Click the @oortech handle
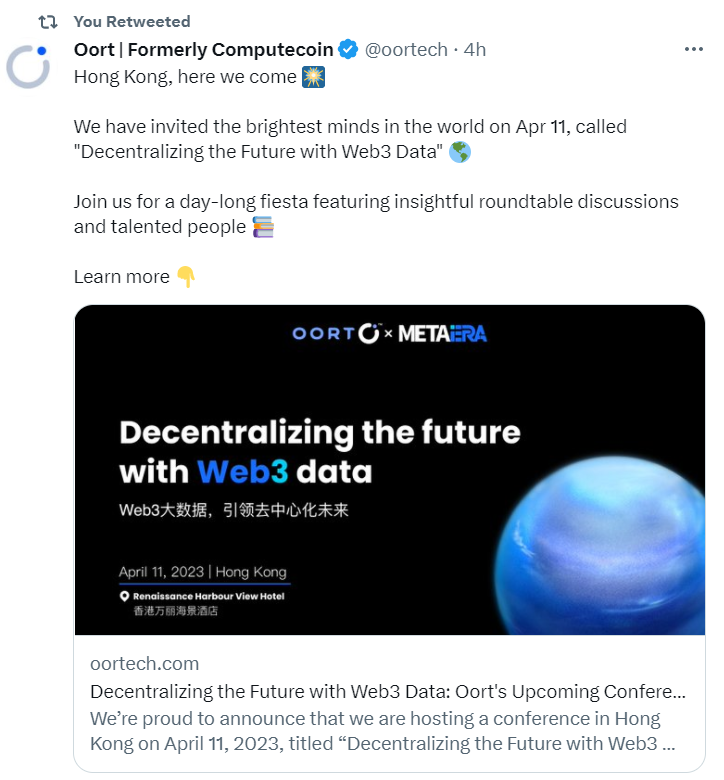The image size is (724, 780). (x=405, y=49)
